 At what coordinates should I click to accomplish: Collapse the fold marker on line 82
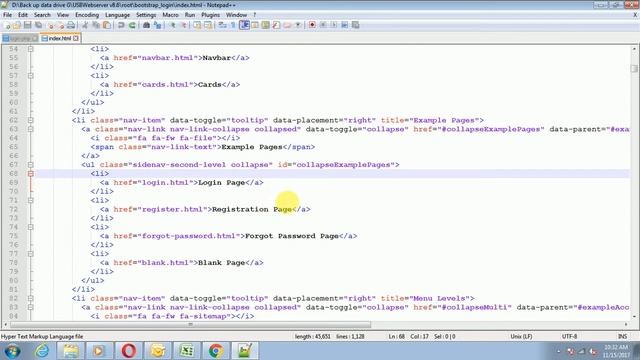tap(31, 298)
